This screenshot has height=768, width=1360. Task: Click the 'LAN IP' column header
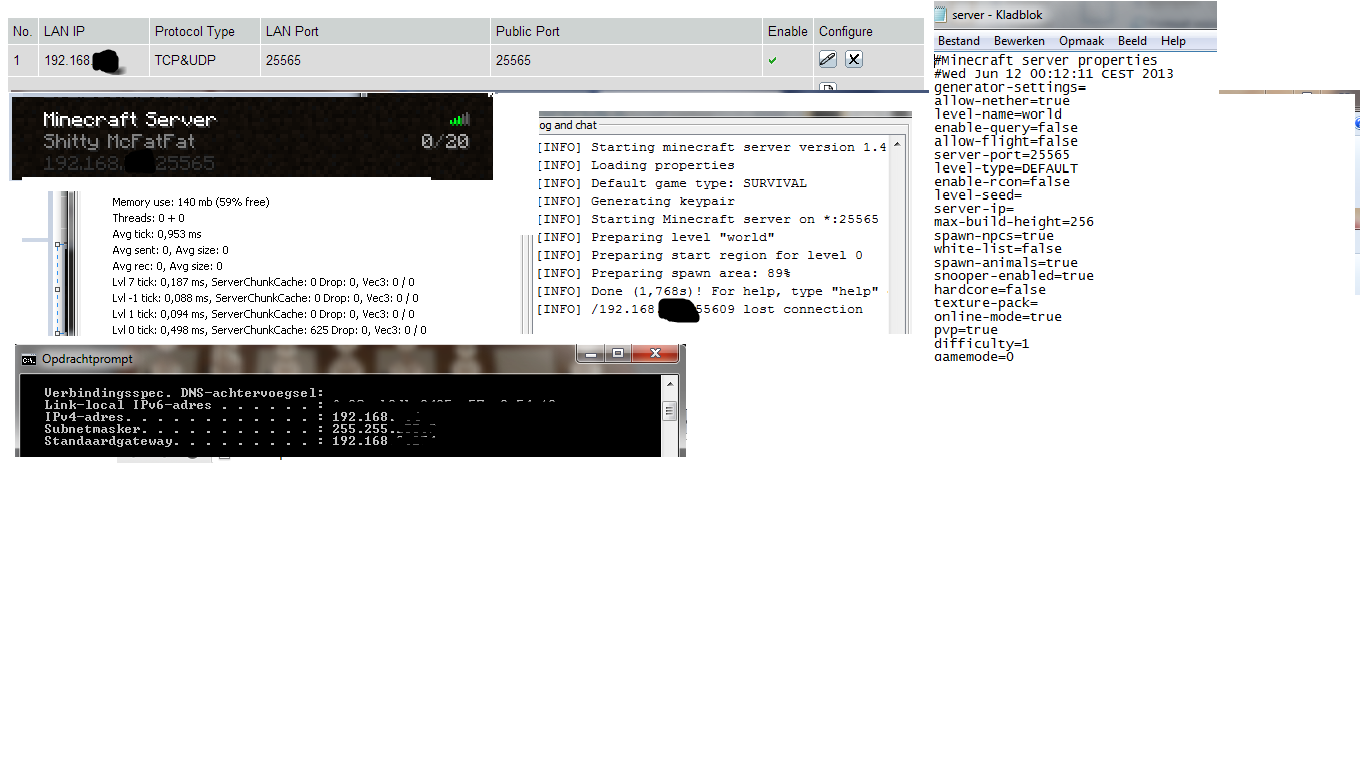[x=62, y=31]
